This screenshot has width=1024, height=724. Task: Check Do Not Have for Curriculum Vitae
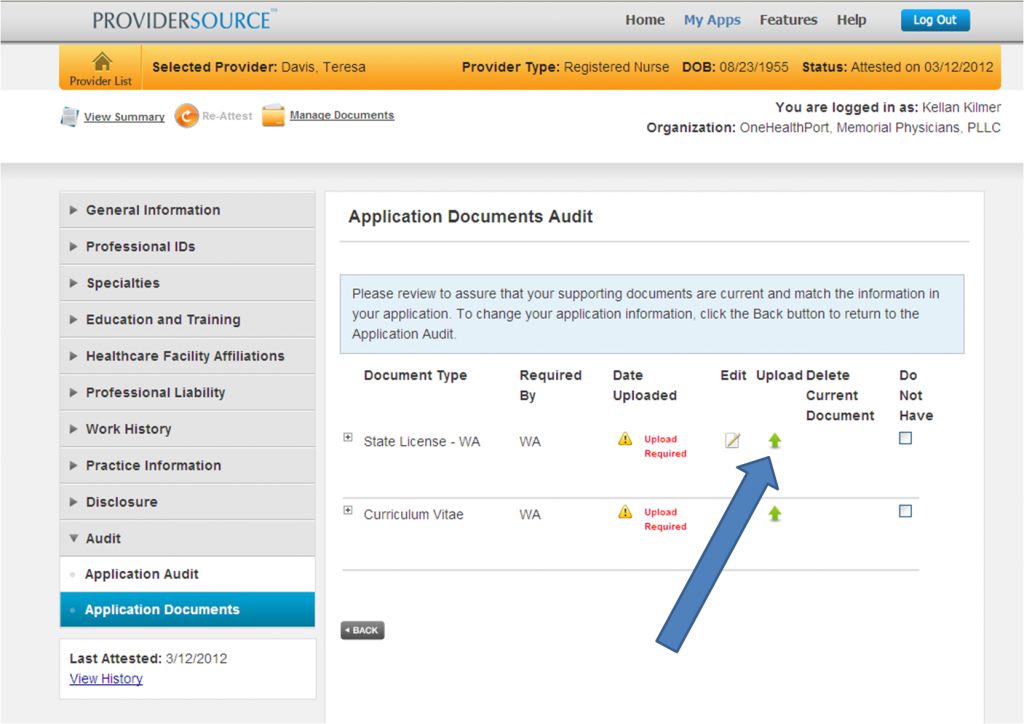pyautogui.click(x=906, y=511)
